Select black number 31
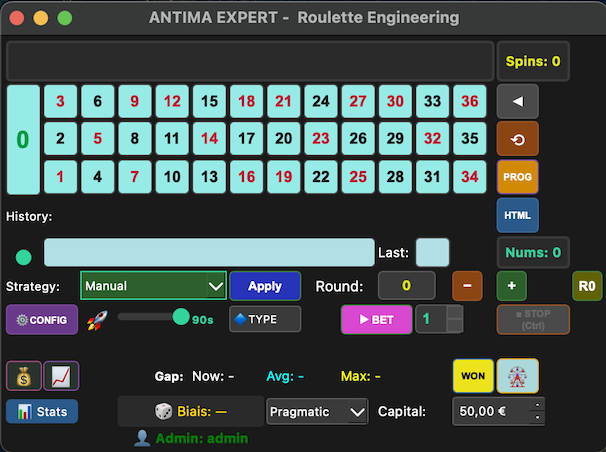 point(432,177)
